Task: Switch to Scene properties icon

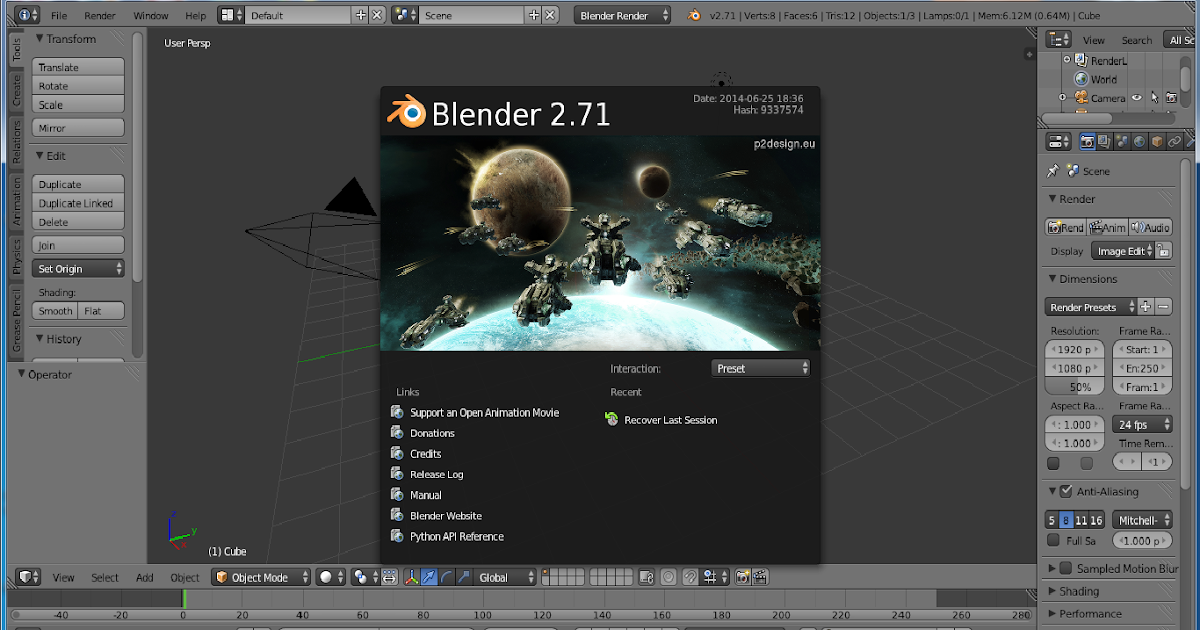Action: (x=1122, y=142)
